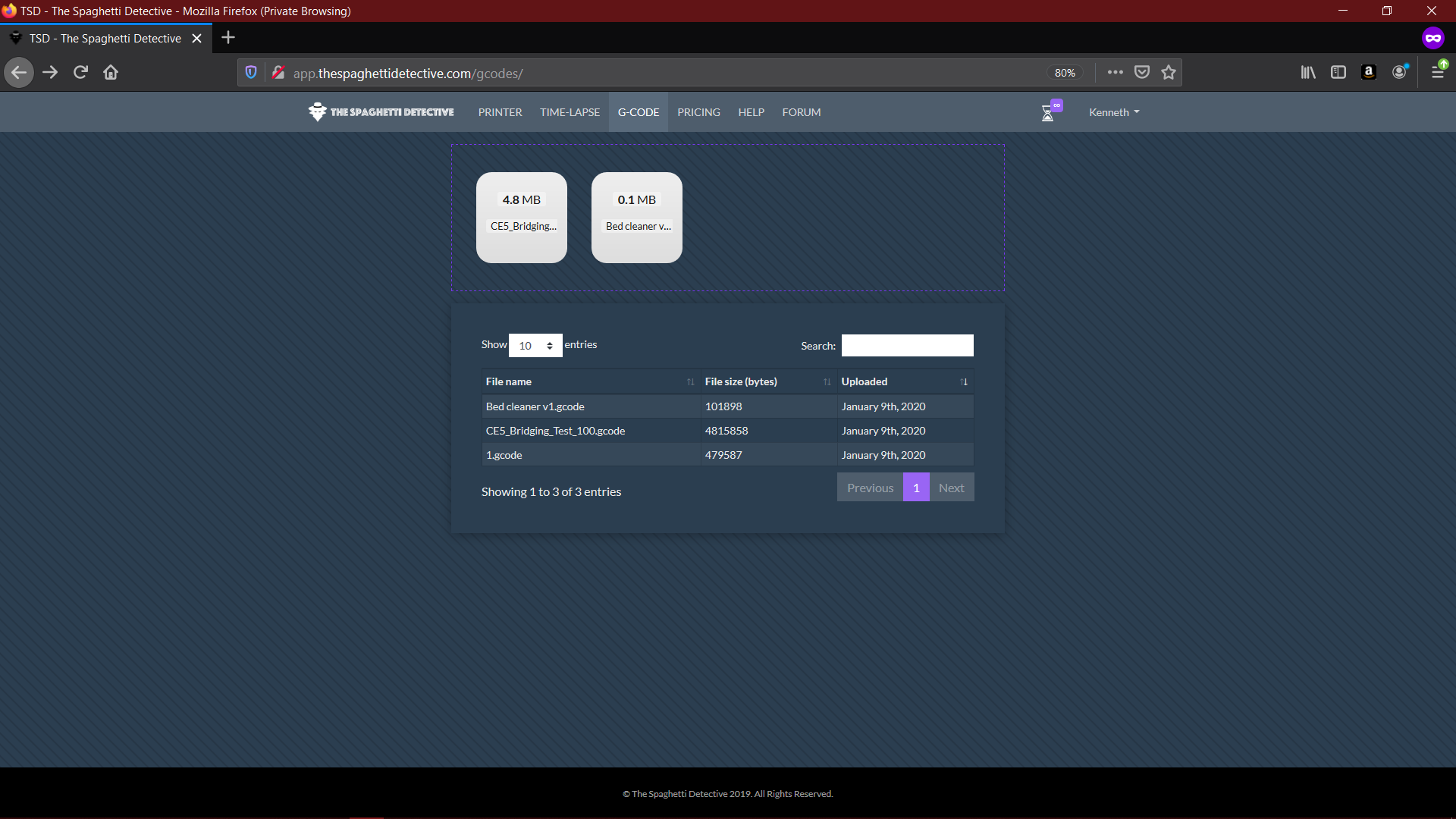
Task: Sort table by Uploaded column
Action: [x=904, y=381]
